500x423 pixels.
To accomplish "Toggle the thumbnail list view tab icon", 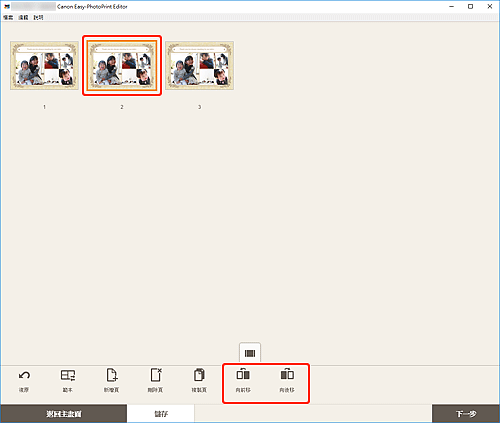I will click(x=250, y=353).
